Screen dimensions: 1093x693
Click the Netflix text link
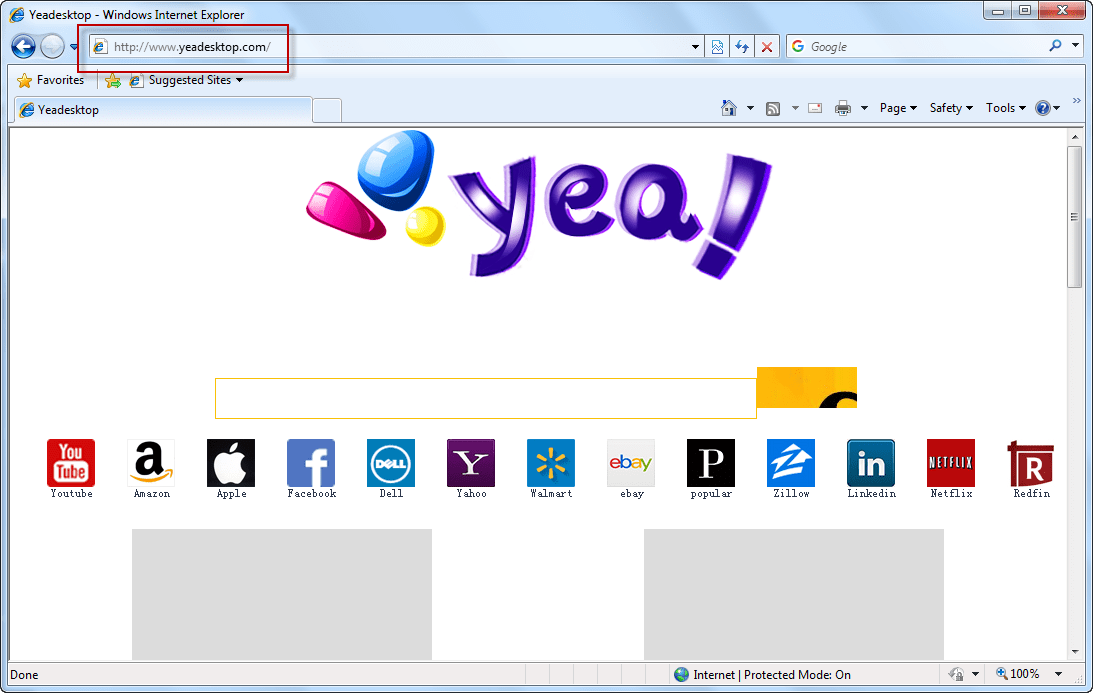[x=951, y=494]
